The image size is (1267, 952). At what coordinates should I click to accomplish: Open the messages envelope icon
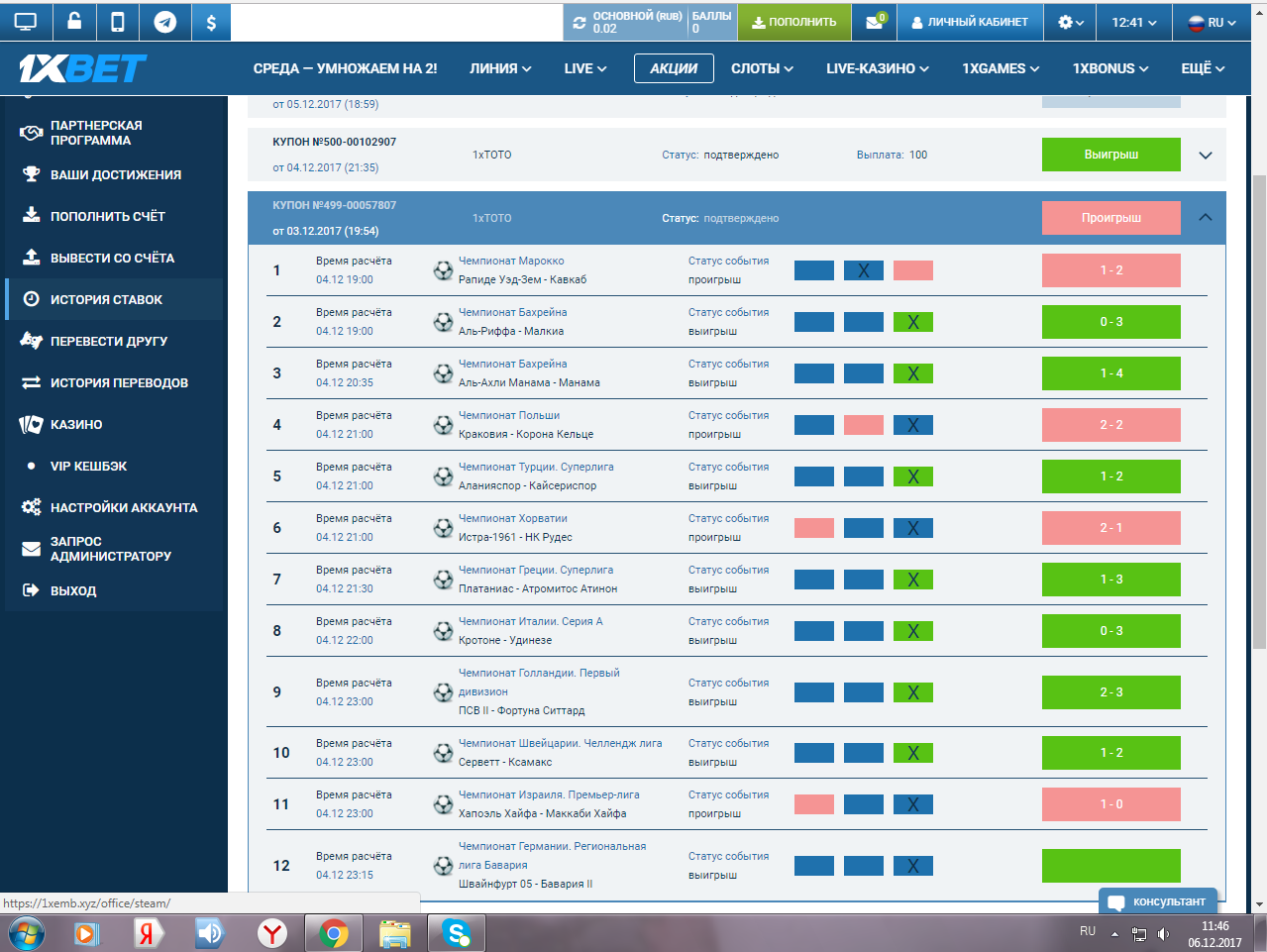(x=875, y=22)
